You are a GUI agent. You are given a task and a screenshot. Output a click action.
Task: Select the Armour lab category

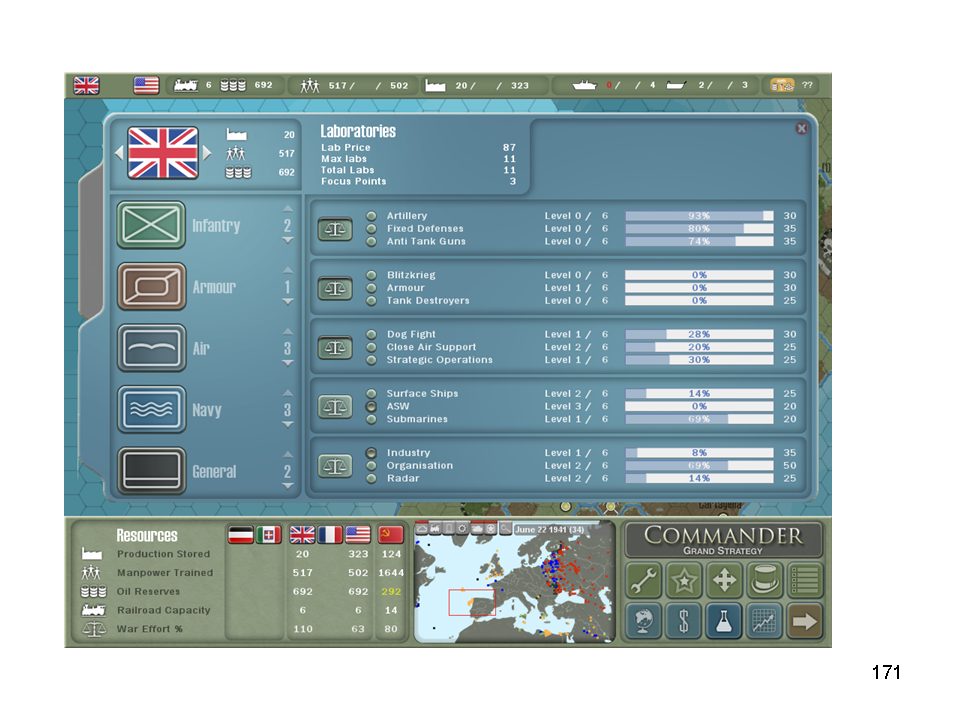point(152,287)
